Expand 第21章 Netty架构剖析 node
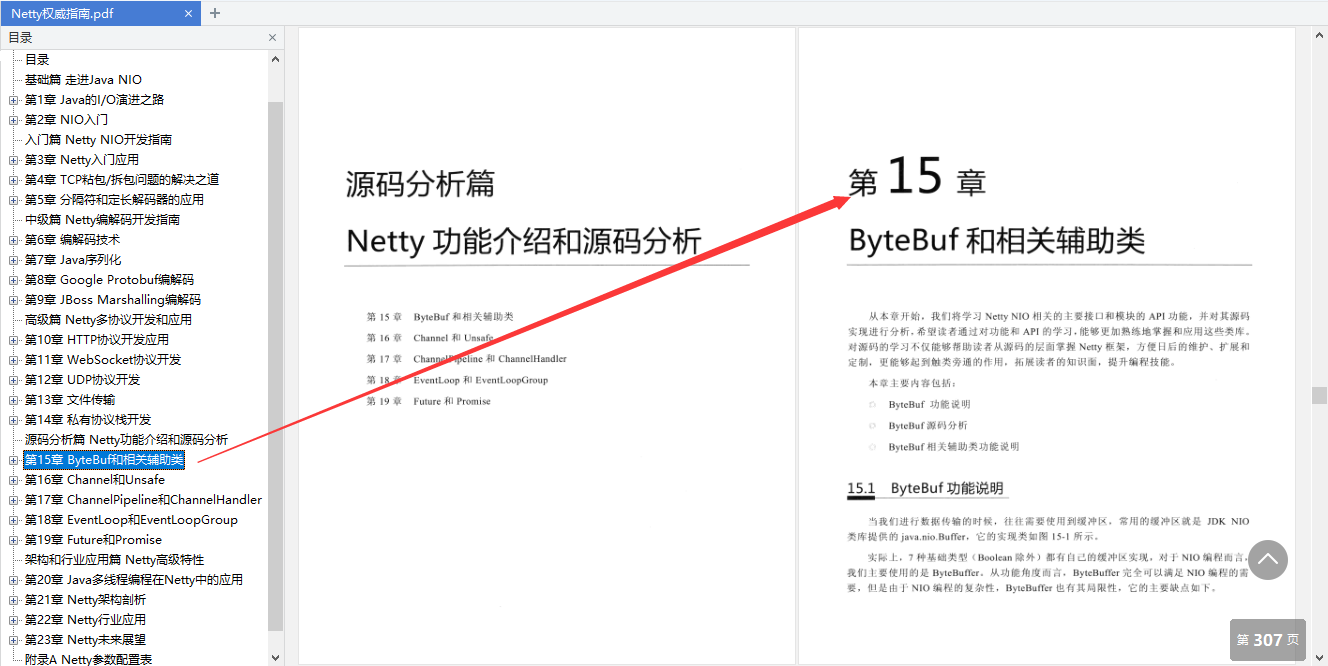Image resolution: width=1328 pixels, height=666 pixels. (x=13, y=600)
